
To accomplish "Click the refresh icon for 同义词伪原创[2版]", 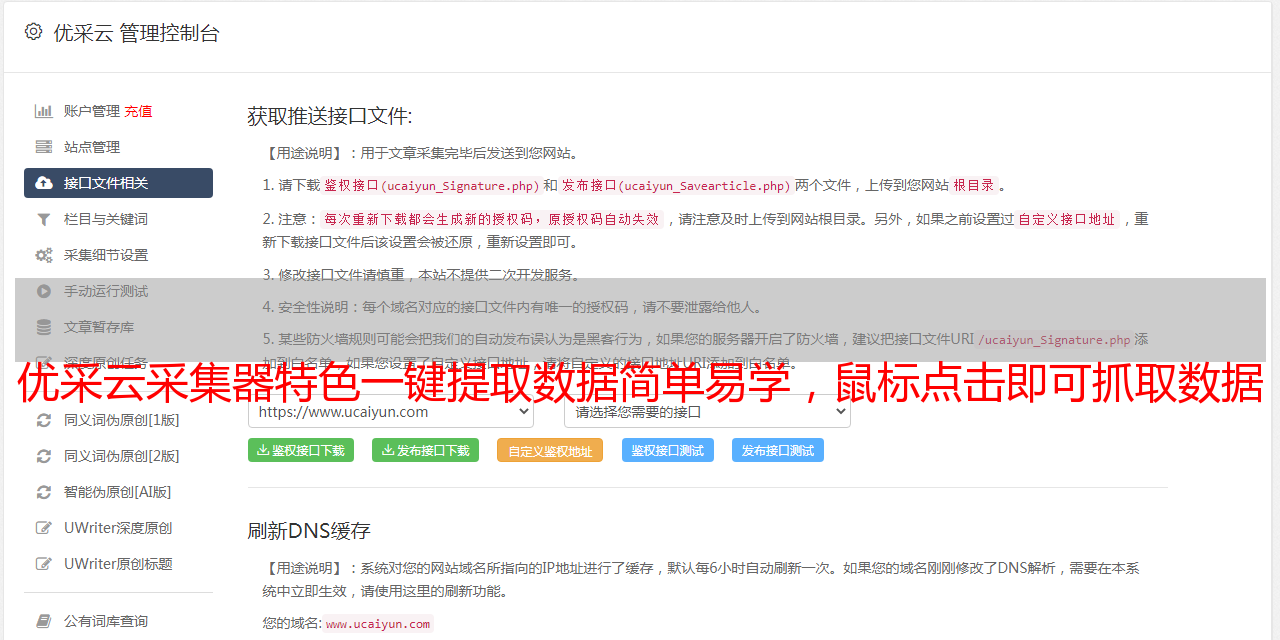I will (44, 456).
